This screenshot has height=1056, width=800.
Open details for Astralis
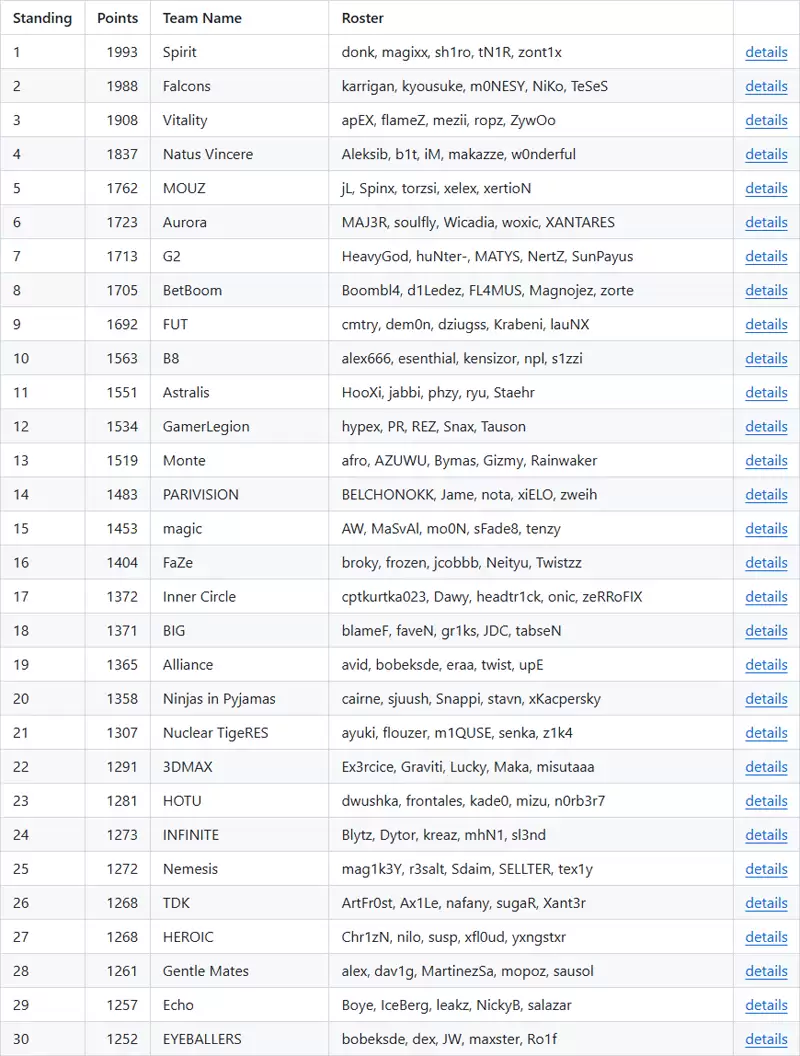(x=766, y=393)
